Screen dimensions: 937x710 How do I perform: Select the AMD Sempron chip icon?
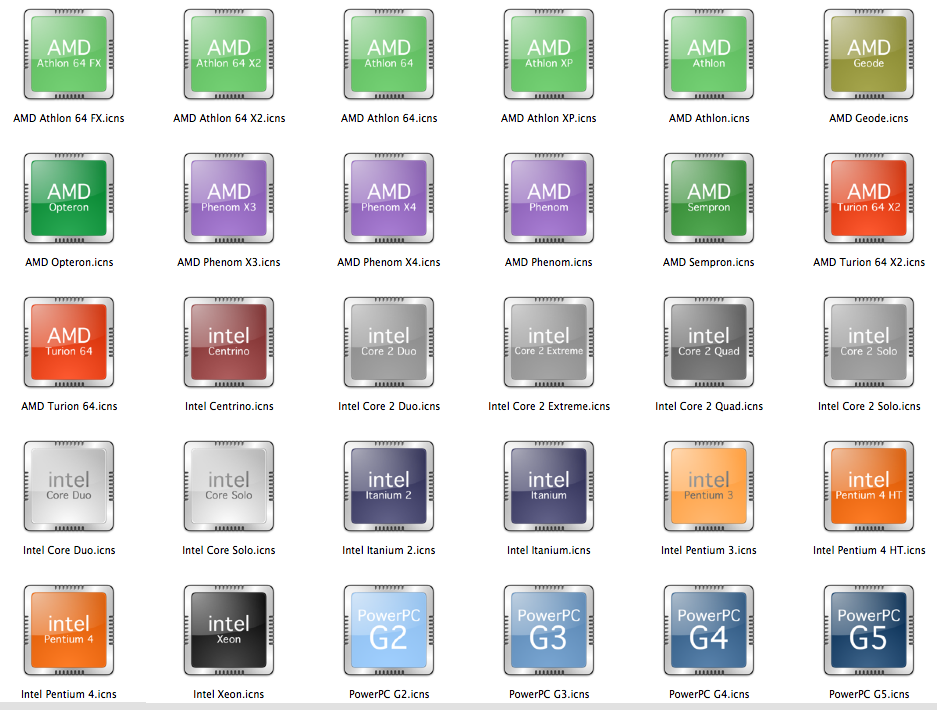coord(709,198)
